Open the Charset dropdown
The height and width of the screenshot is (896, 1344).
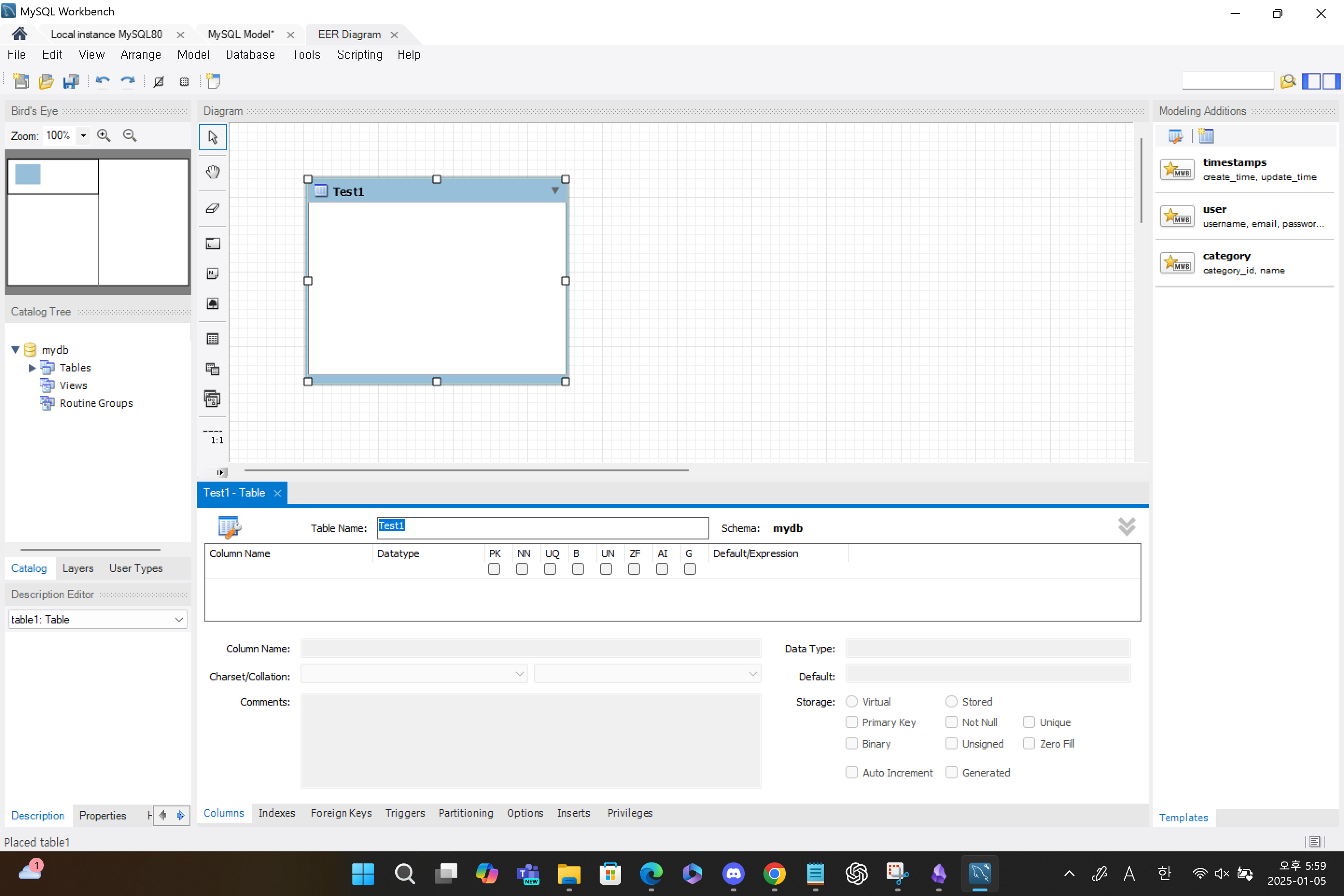(x=414, y=674)
